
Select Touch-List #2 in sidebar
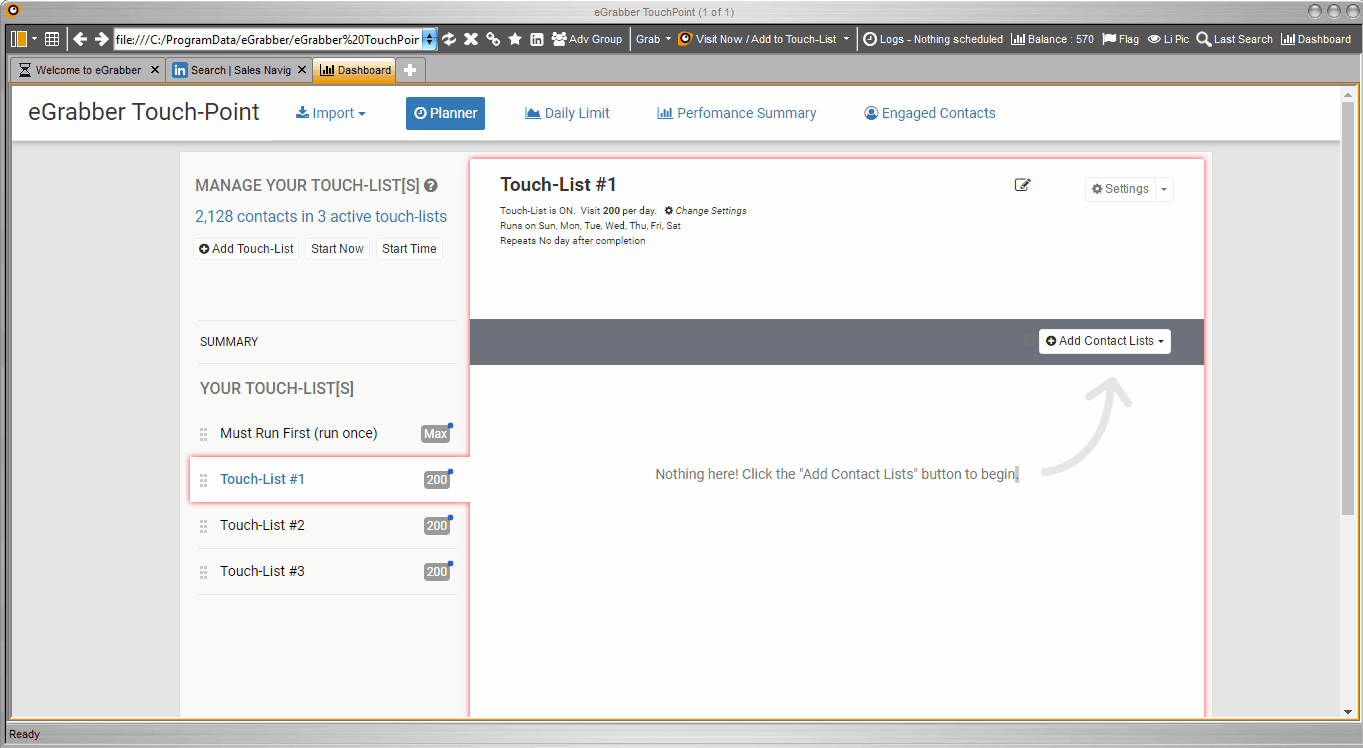tap(262, 525)
